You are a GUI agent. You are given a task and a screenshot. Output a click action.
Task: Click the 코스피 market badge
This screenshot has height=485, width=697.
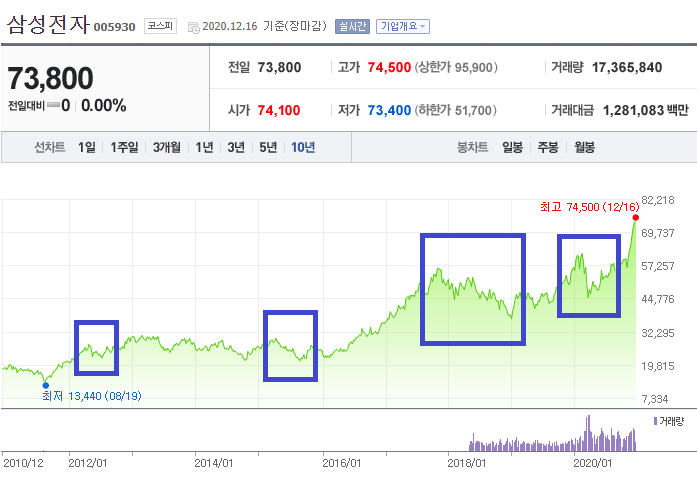tap(160, 26)
